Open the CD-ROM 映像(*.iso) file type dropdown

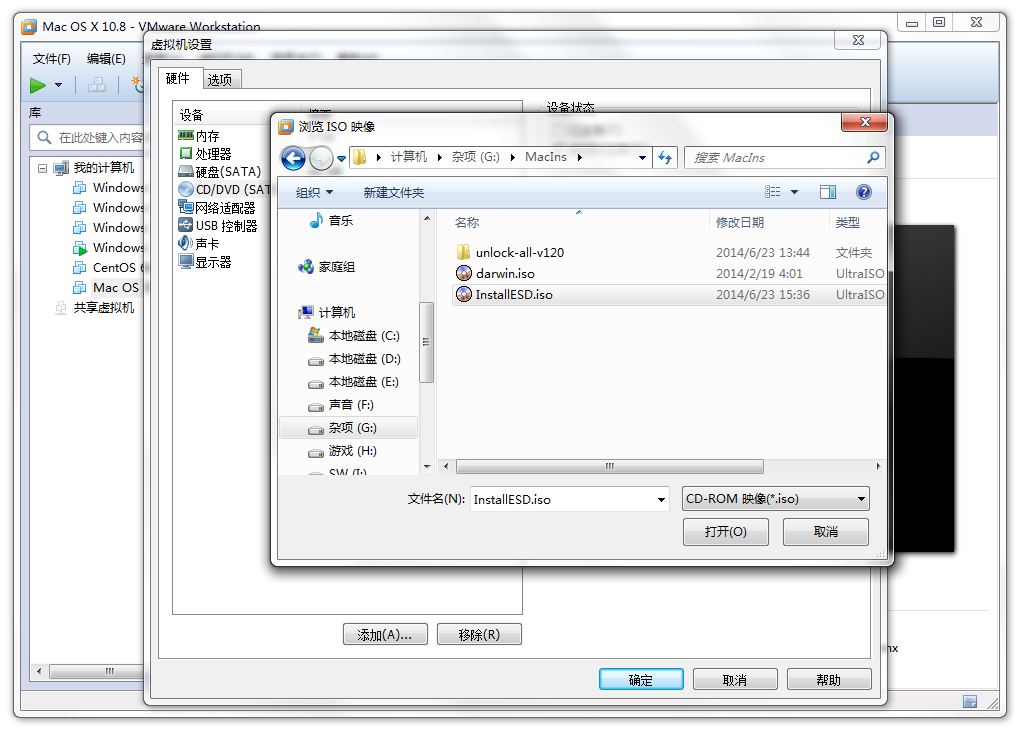pyautogui.click(x=775, y=499)
